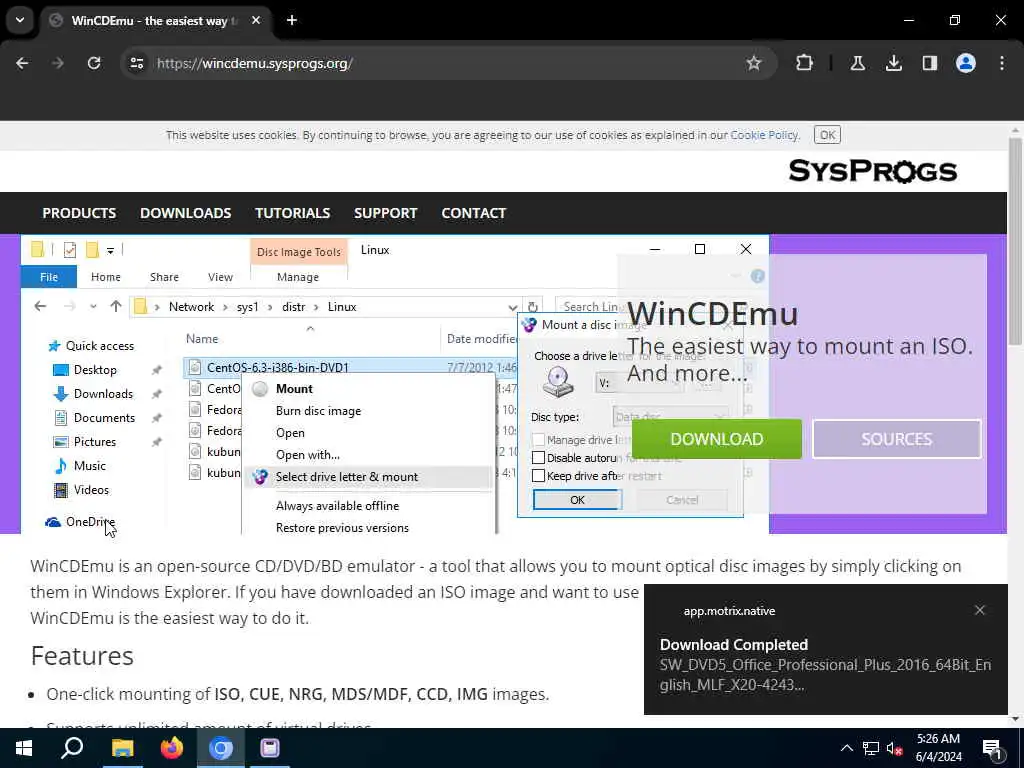This screenshot has height=768, width=1024.
Task: Switch to the Chrome taskbar icon
Action: [x=221, y=748]
